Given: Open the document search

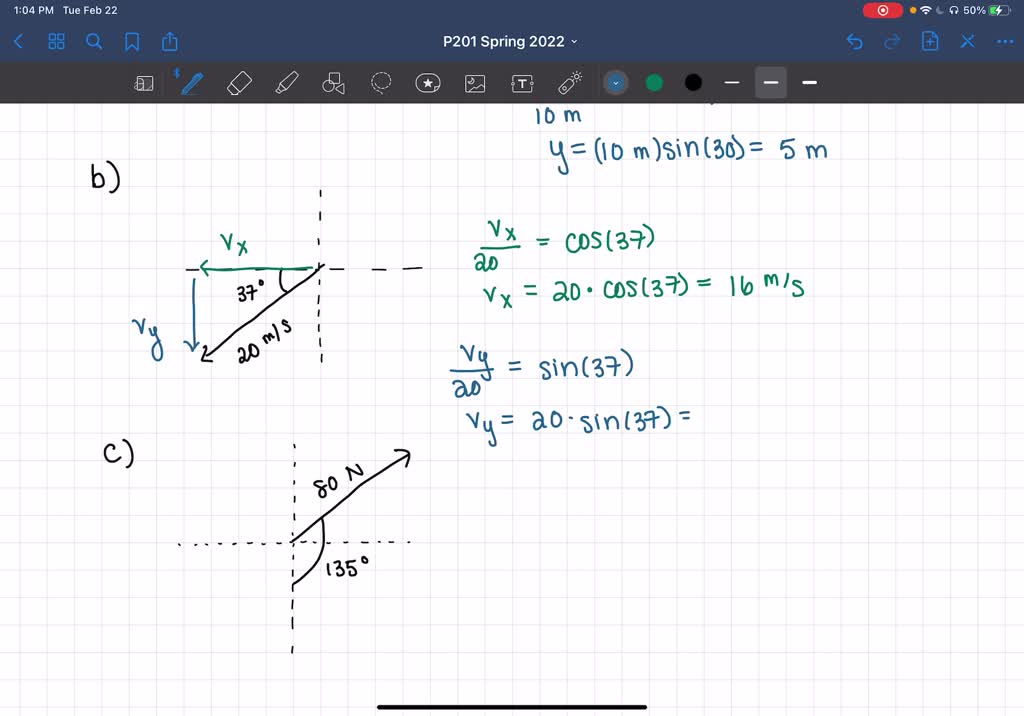Looking at the screenshot, I should 94,41.
